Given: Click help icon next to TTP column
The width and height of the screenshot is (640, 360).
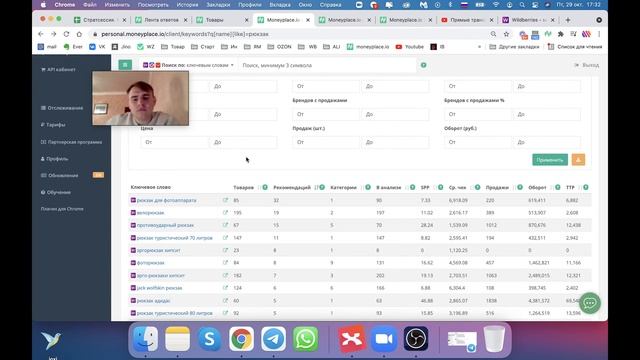Looking at the screenshot, I should pos(586,187).
